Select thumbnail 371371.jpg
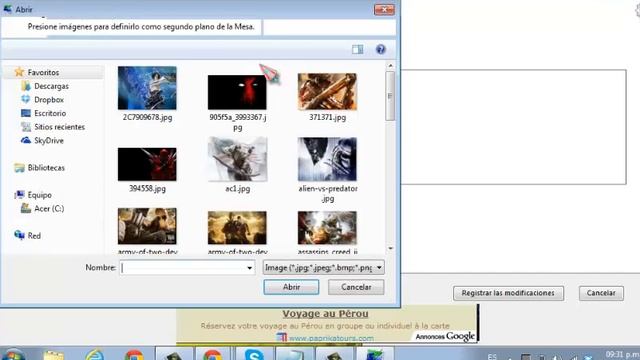 [327, 92]
